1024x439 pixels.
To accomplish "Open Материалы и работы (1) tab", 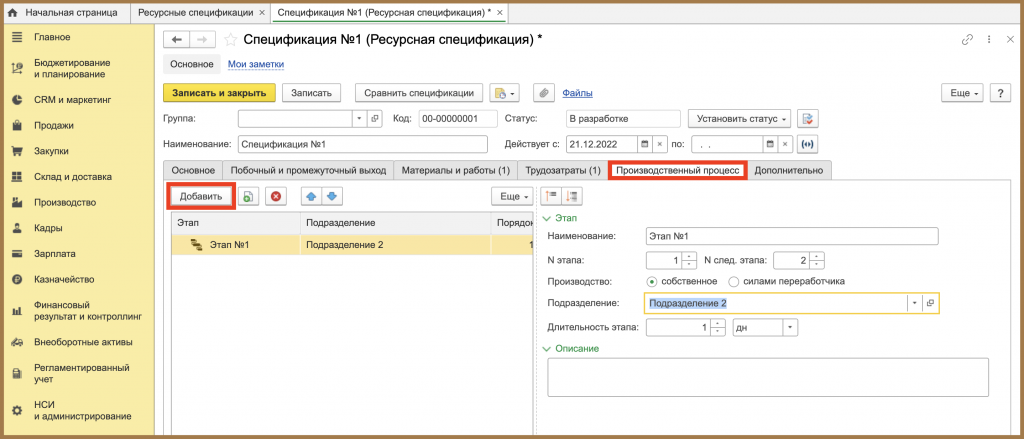I will point(456,171).
